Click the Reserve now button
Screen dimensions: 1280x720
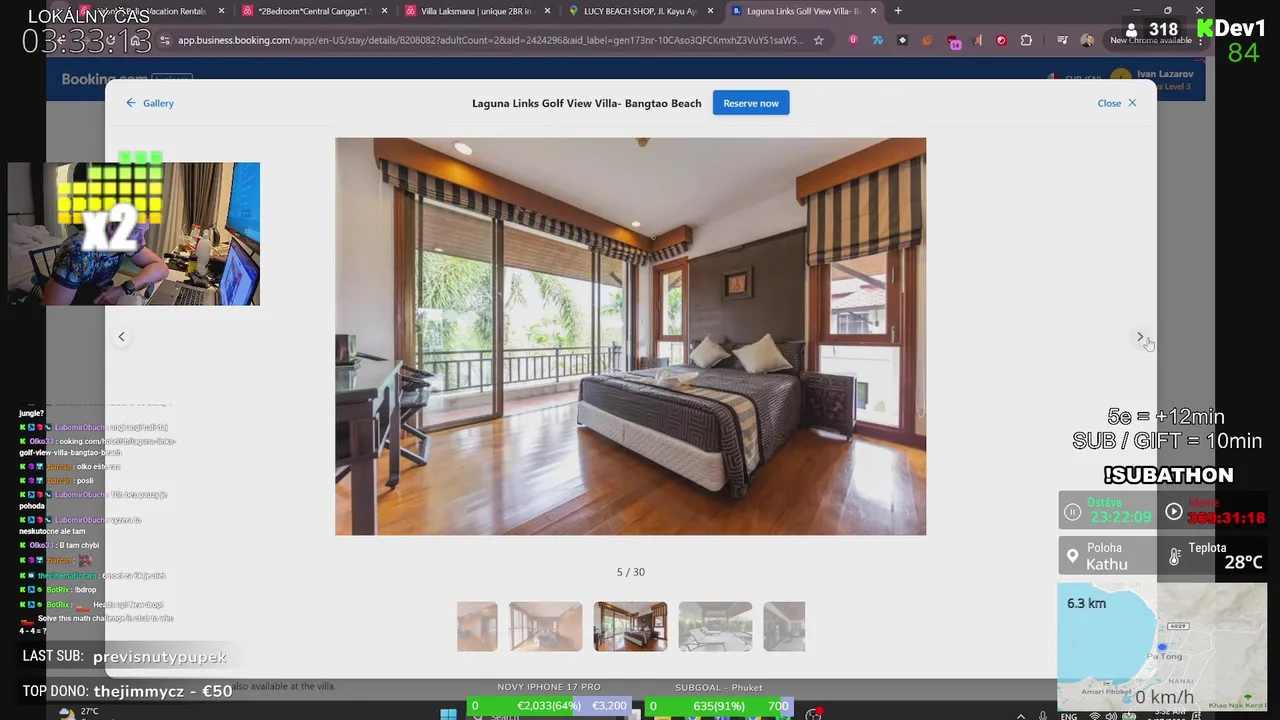click(x=751, y=103)
